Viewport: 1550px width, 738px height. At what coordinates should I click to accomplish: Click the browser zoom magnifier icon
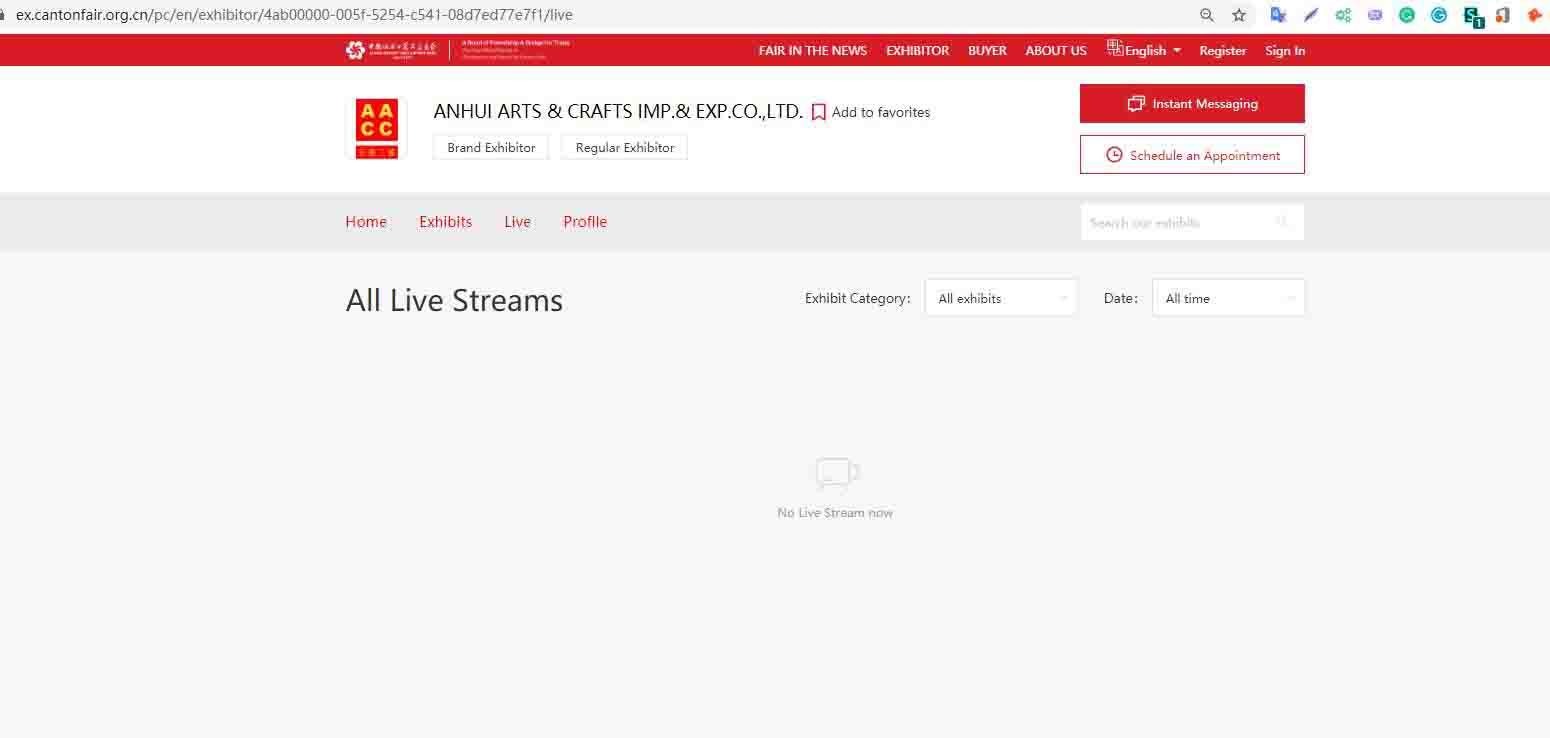point(1207,15)
